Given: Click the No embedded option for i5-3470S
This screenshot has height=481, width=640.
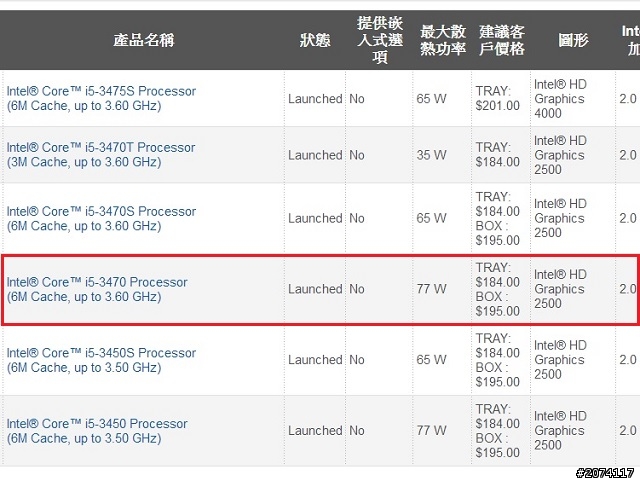Looking at the screenshot, I should (x=357, y=218).
